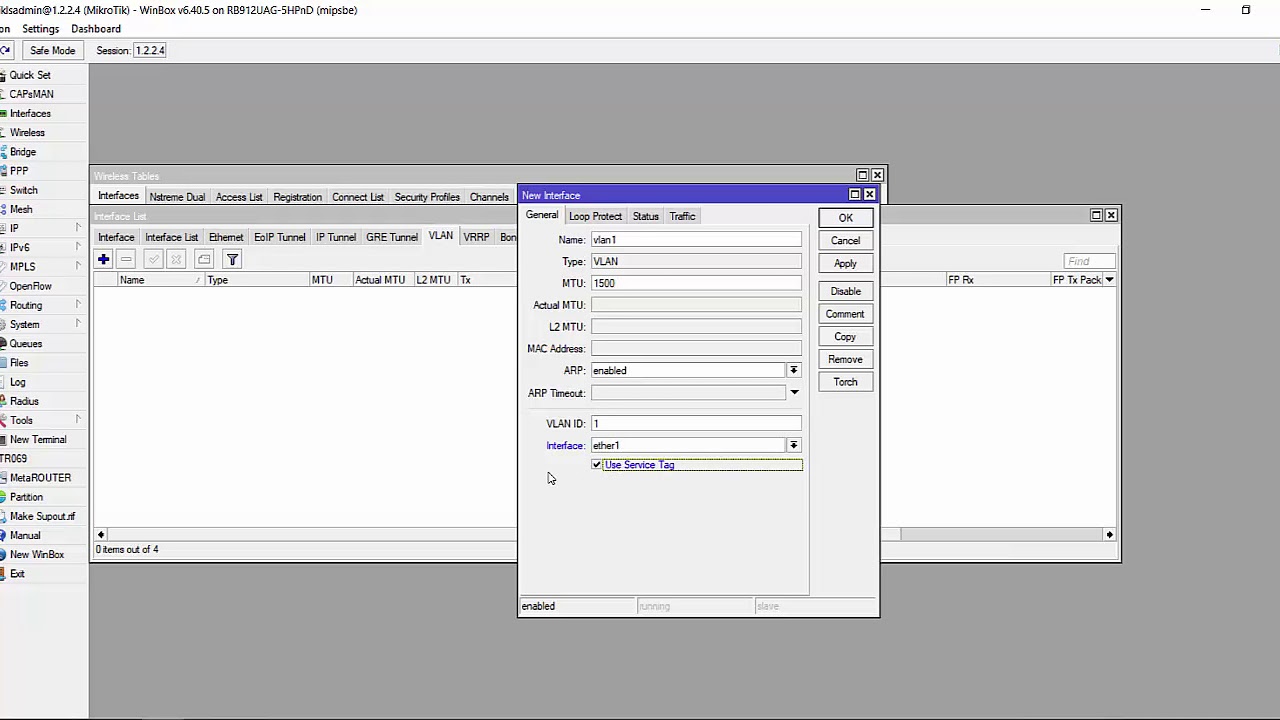1280x720 pixels.
Task: Open the Interface dropdown arrow
Action: (x=794, y=446)
